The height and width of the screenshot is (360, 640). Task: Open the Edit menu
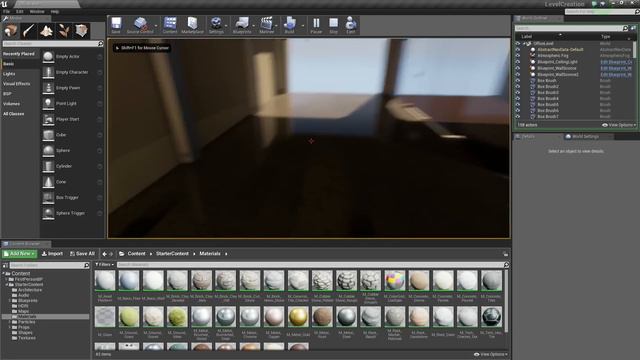point(20,12)
